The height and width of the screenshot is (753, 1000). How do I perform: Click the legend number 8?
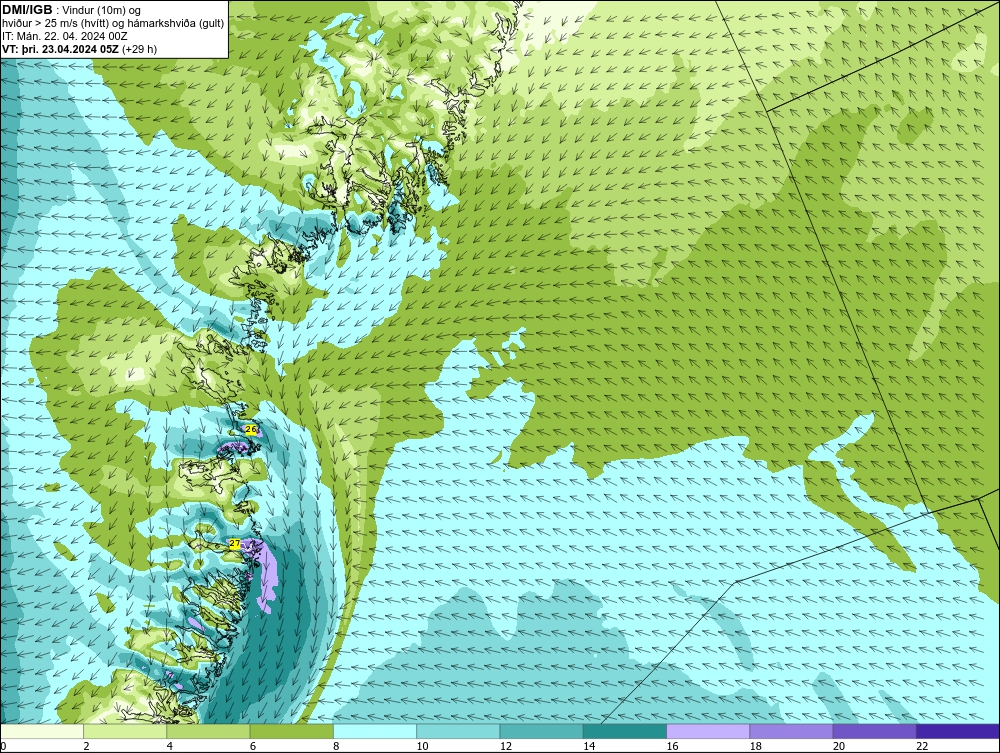[336, 746]
